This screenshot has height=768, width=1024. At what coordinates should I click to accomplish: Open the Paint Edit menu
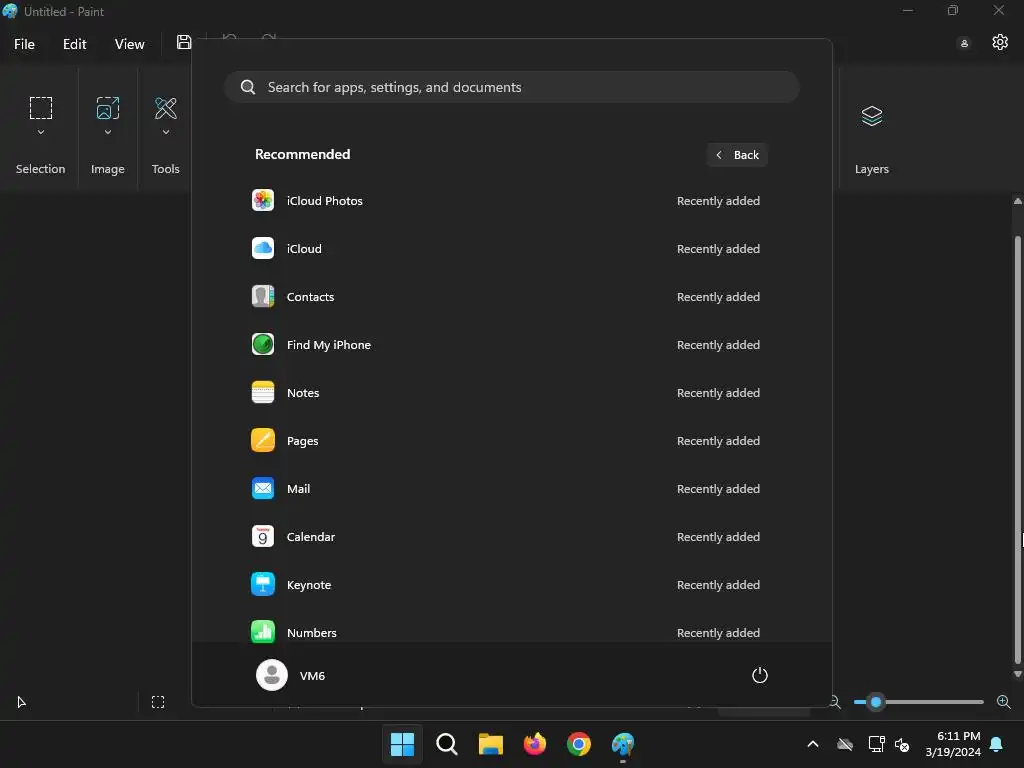[74, 44]
